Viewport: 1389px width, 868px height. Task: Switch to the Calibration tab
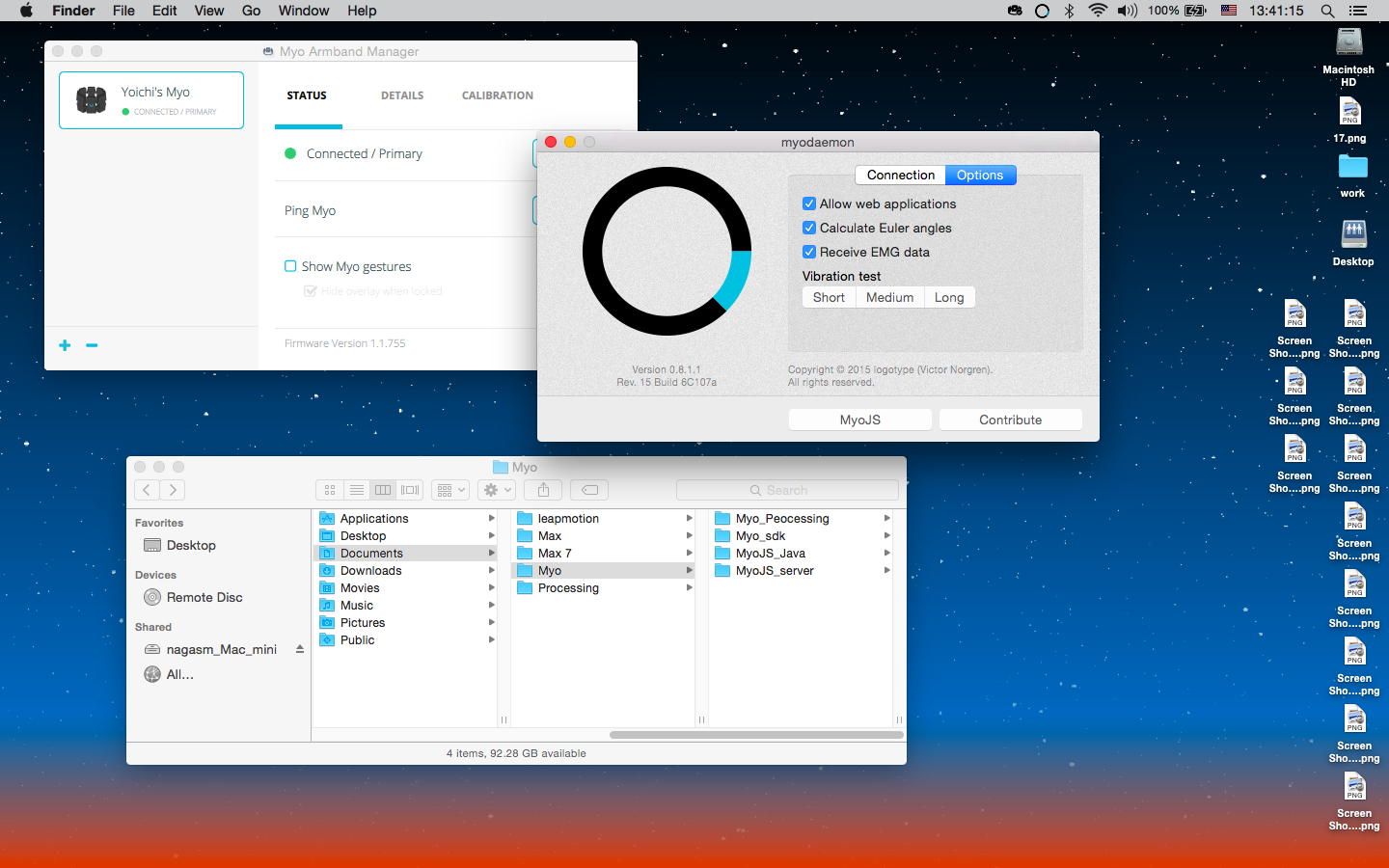498,95
